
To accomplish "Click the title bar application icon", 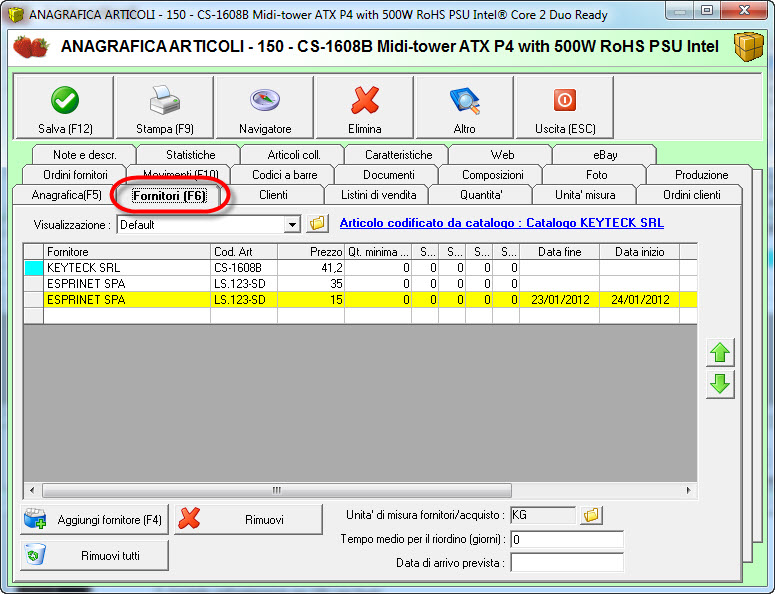I will [15, 14].
